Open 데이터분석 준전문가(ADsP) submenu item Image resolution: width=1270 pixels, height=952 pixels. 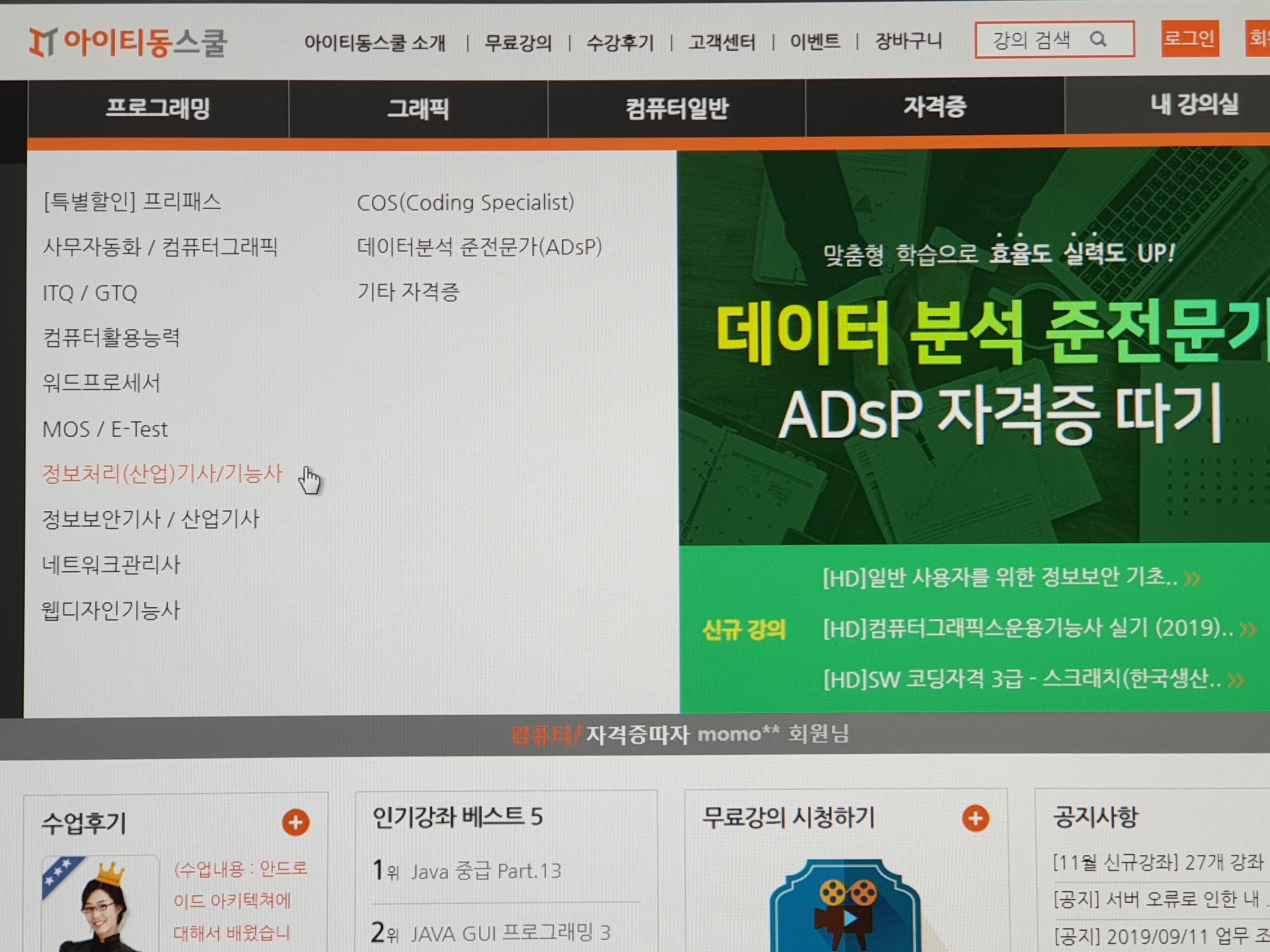point(479,247)
